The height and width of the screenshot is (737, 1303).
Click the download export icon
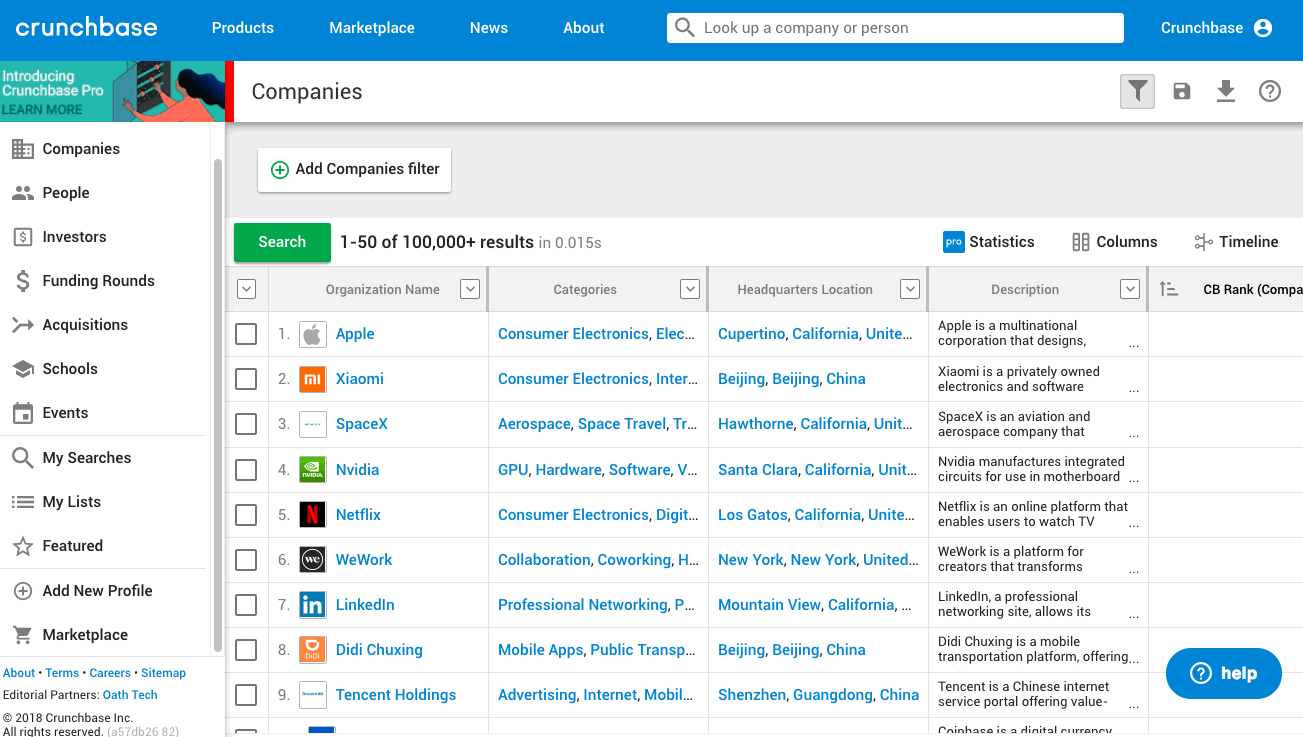[x=1226, y=92]
